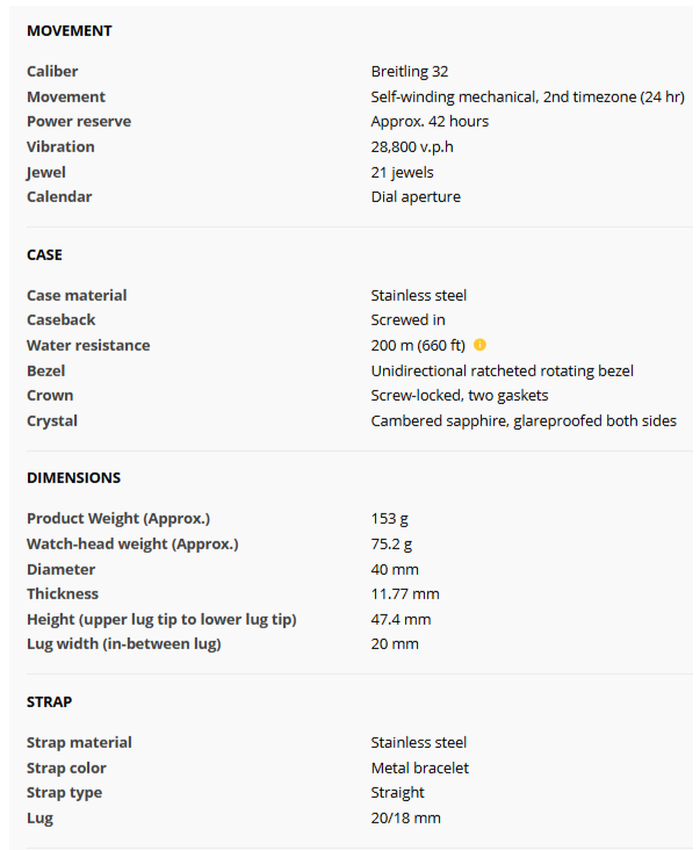This screenshot has width=700, height=850.
Task: Click the Unidirectional ratcheted rotating bezel text
Action: click(501, 371)
